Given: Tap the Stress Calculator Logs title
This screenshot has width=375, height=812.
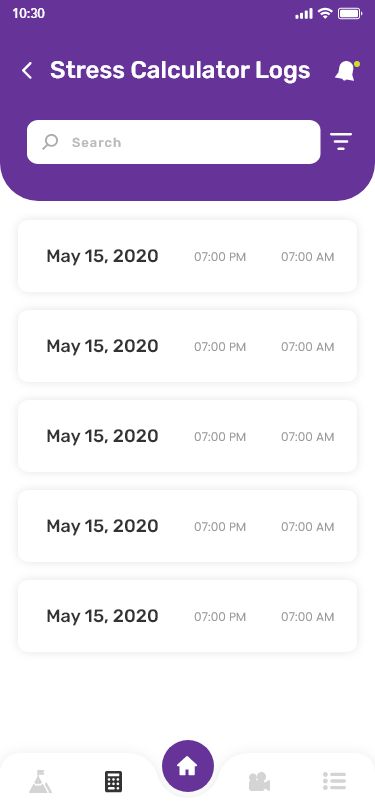Looking at the screenshot, I should [x=180, y=70].
